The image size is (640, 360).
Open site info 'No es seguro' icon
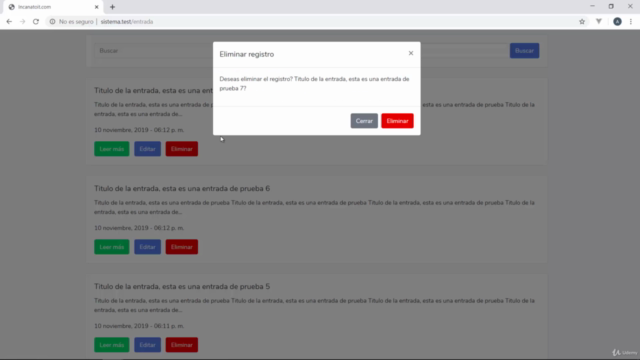(x=52, y=22)
